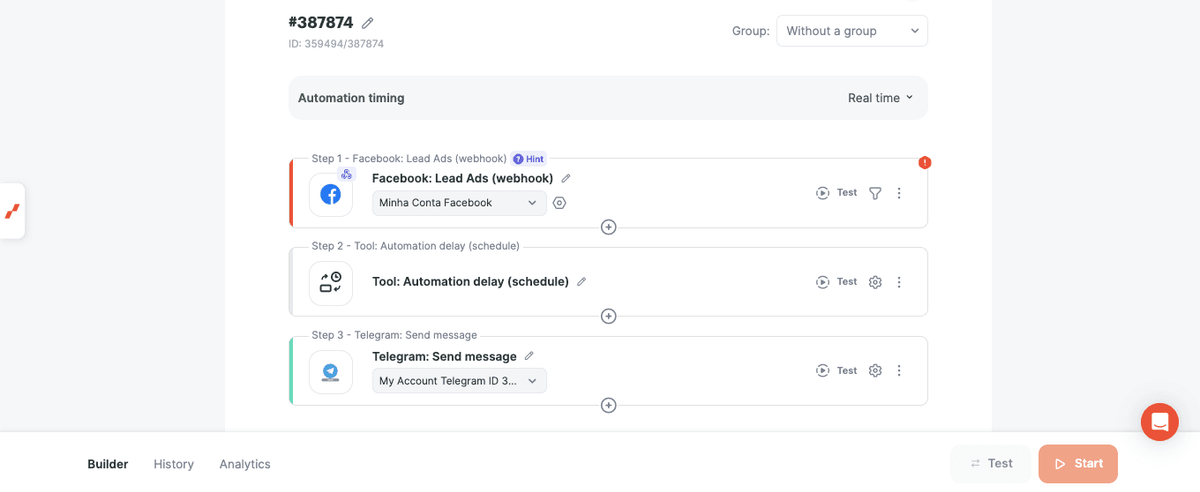Open Facebook account settings gear icon
This screenshot has width=1200, height=492.
pyautogui.click(x=560, y=203)
